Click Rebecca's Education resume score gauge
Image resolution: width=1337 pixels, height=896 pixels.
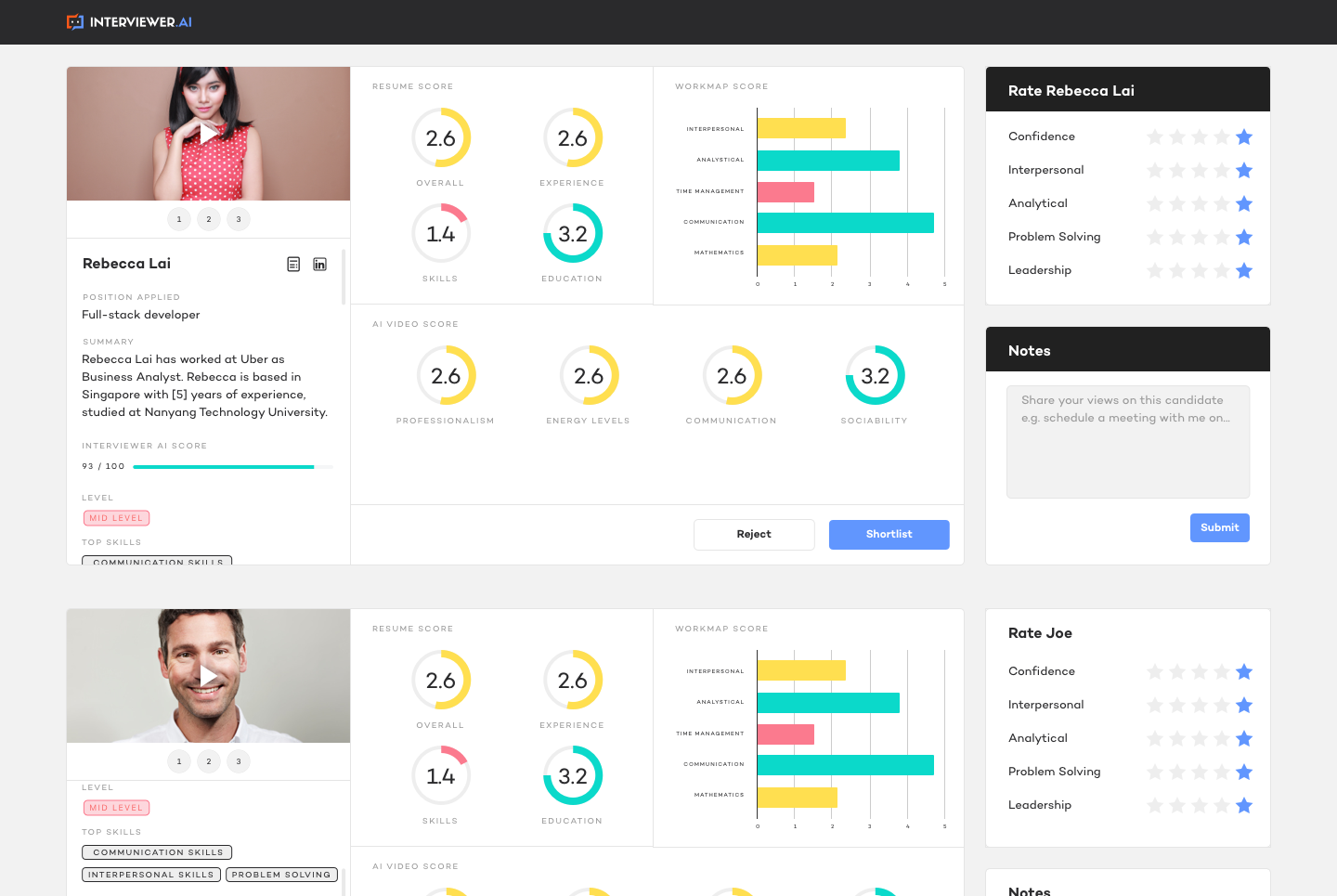click(573, 233)
